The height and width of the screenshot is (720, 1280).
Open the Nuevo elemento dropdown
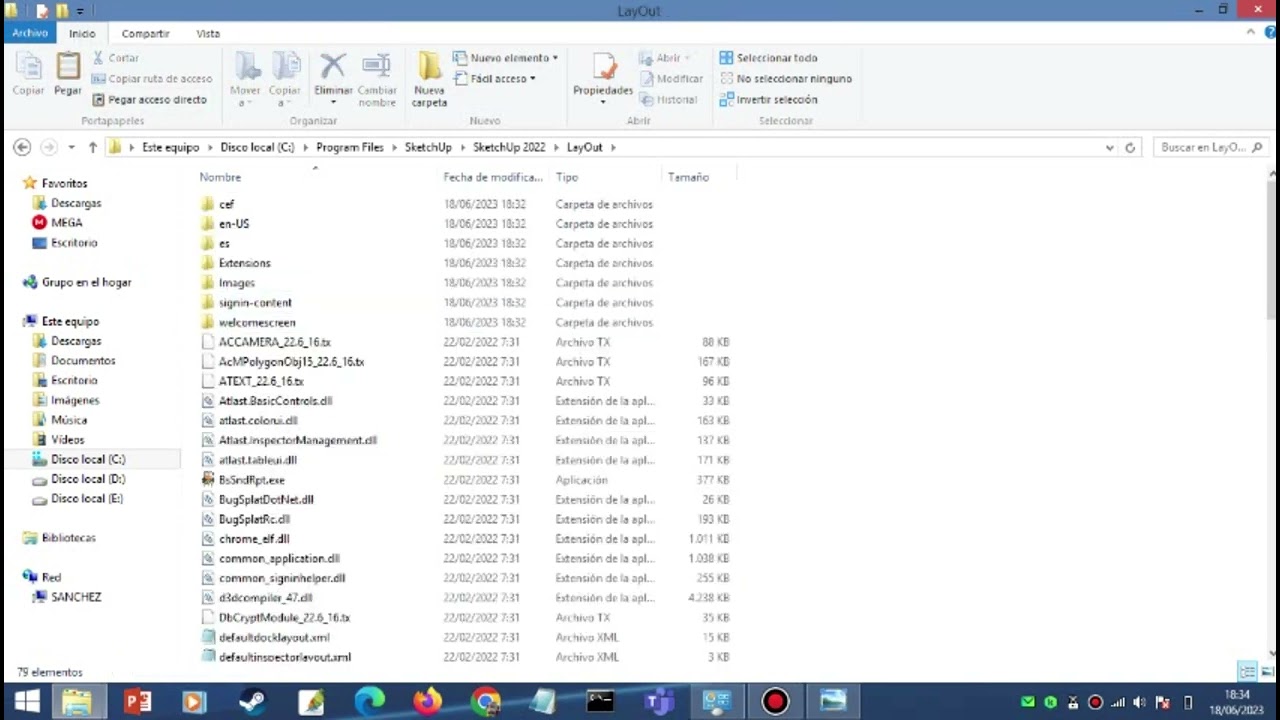[505, 58]
